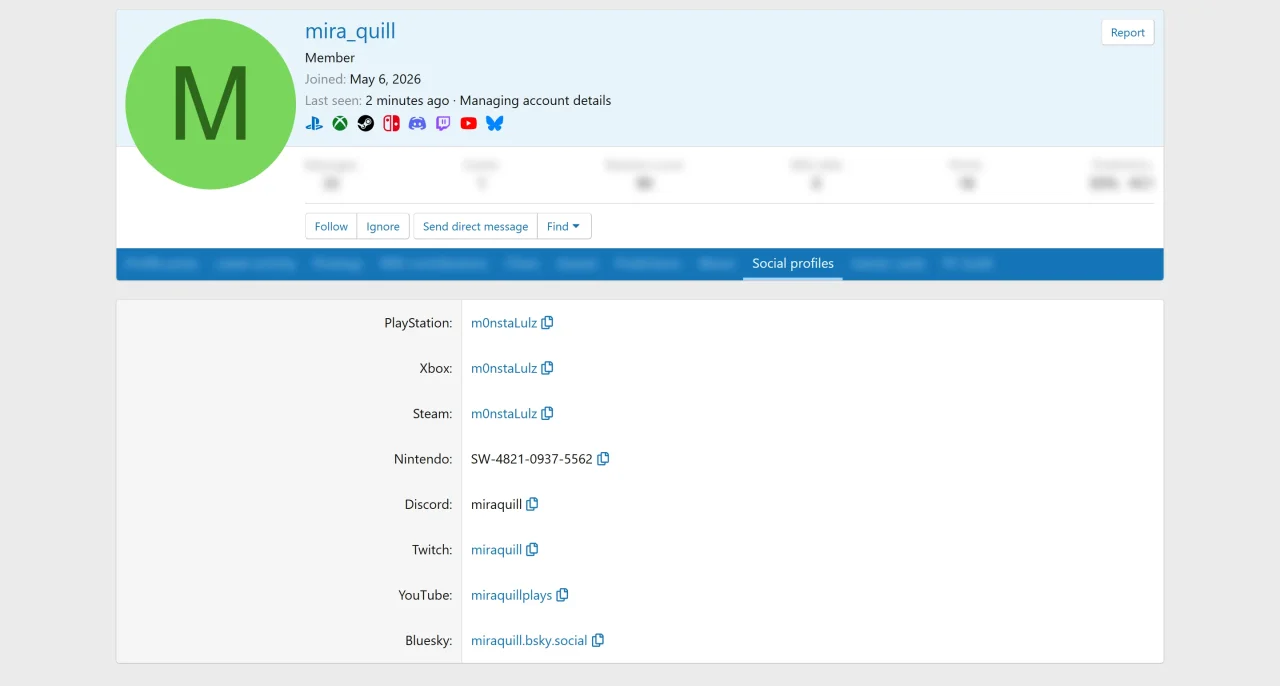Click the mira_quill username heading
1280x686 pixels.
(350, 31)
